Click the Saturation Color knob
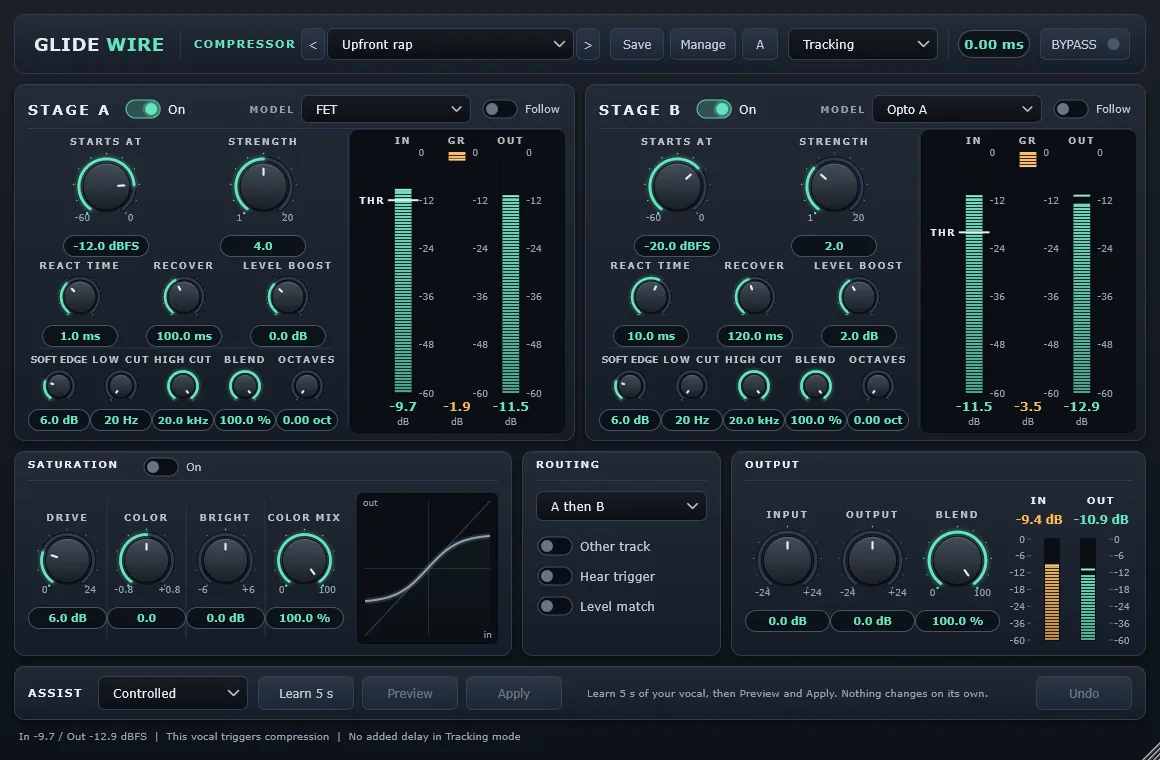Image resolution: width=1160 pixels, height=760 pixels. 146,560
